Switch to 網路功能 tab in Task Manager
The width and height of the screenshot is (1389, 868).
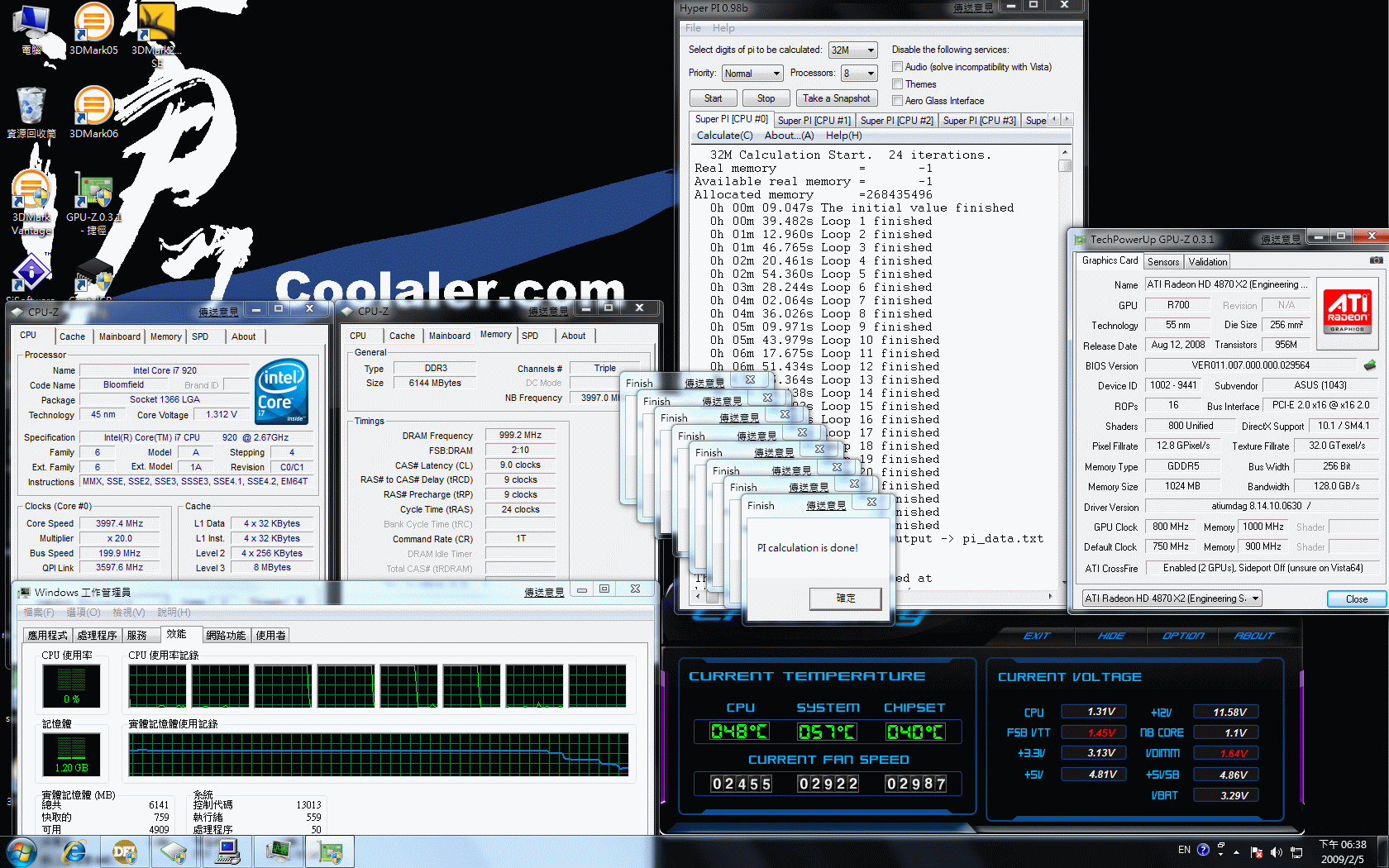pos(226,636)
